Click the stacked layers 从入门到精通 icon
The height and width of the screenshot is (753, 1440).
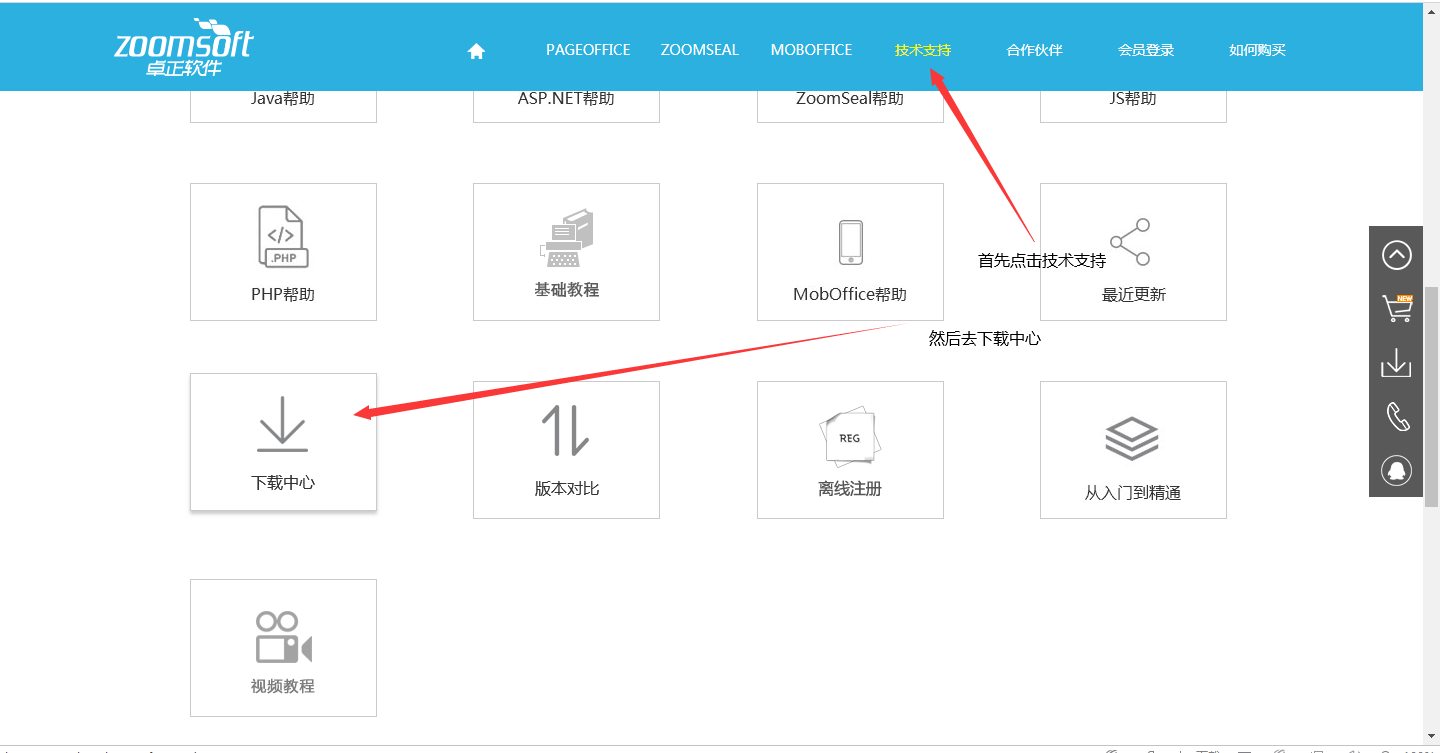tap(1132, 439)
